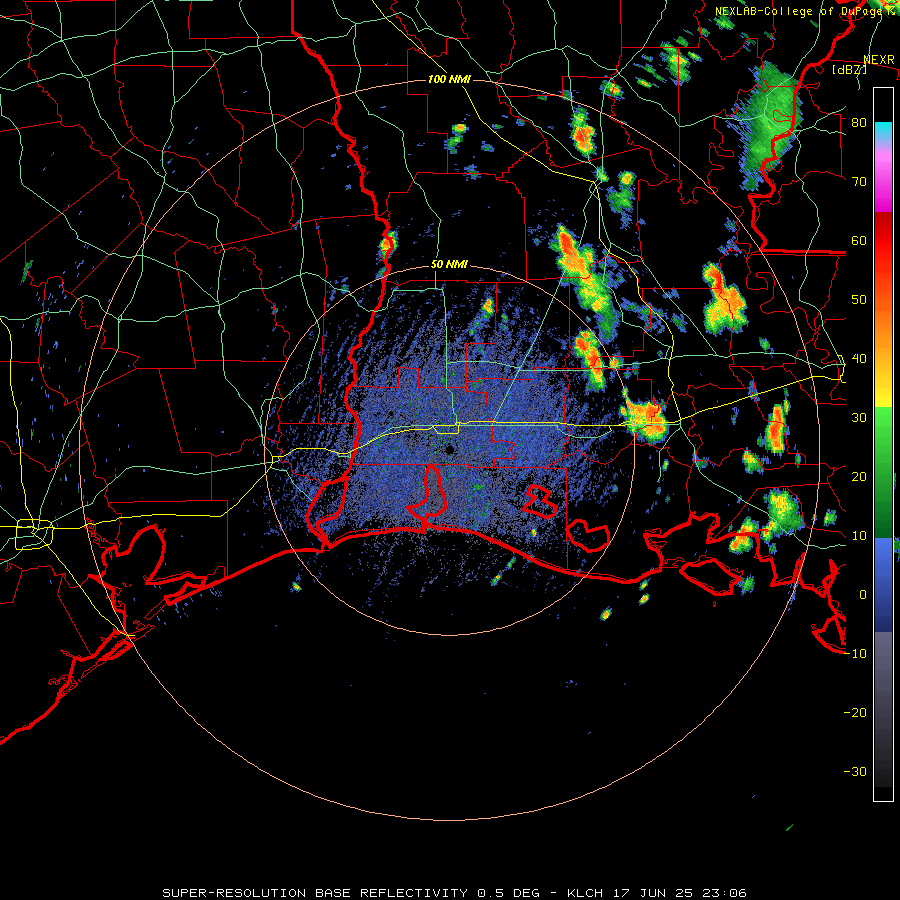
Task: Click the KLCH radar site center dot
Action: pyautogui.click(x=449, y=449)
